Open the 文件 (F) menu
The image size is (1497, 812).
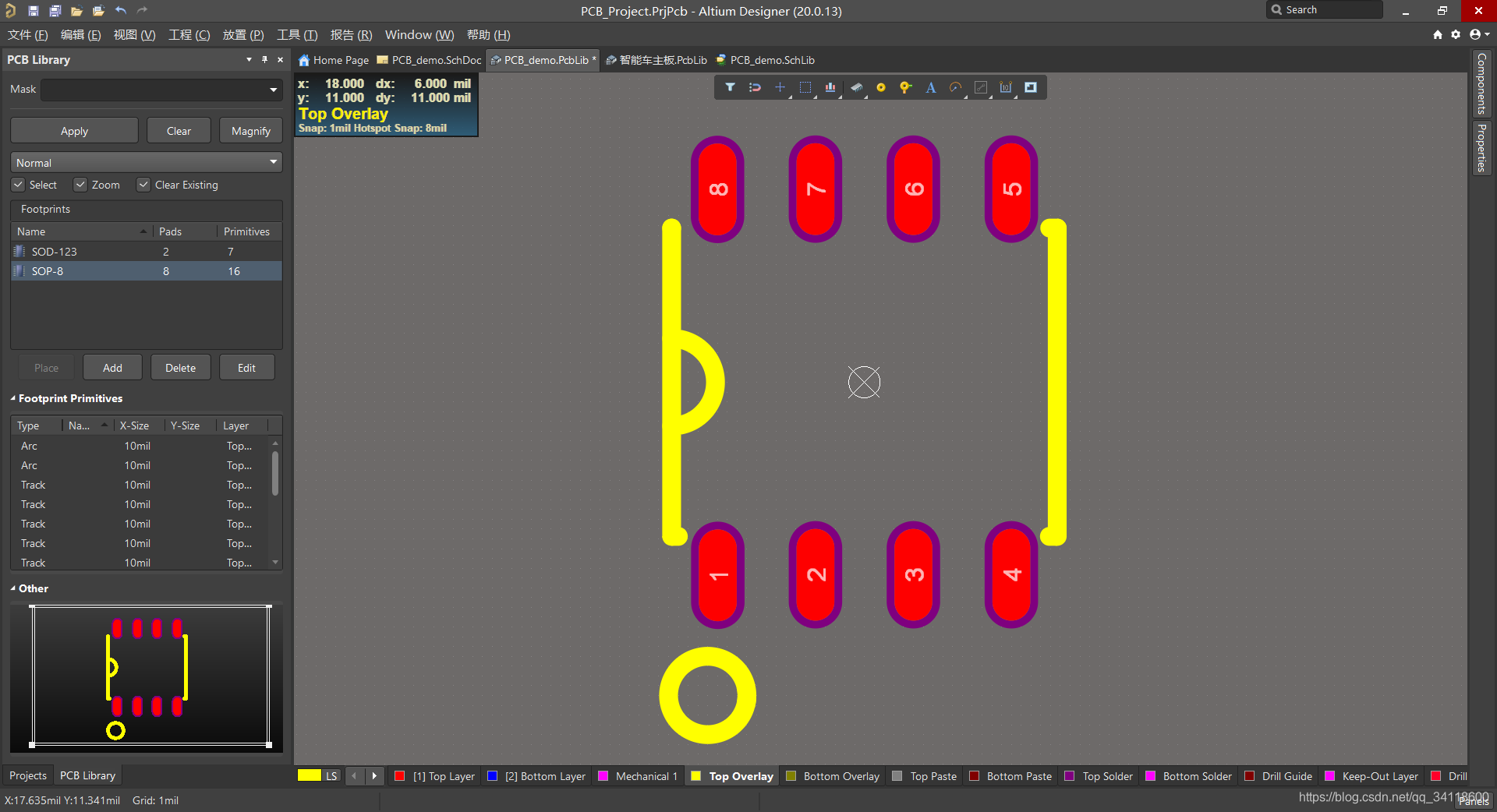[x=27, y=35]
